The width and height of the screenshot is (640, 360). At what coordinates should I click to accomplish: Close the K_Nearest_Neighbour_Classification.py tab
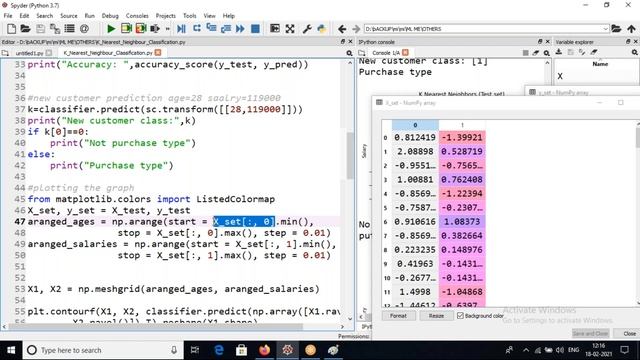click(x=158, y=53)
